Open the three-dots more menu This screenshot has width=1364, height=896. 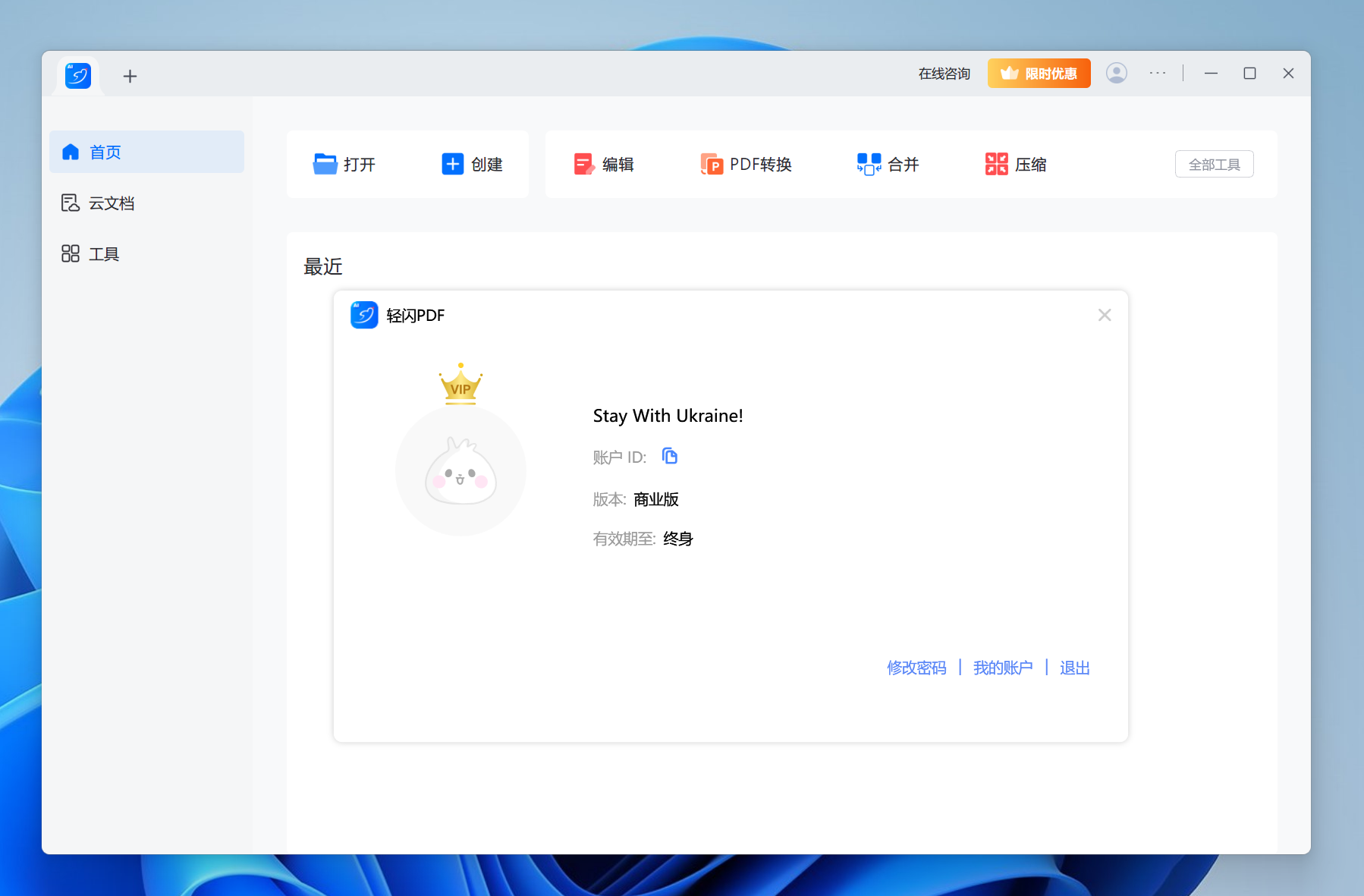point(1157,73)
